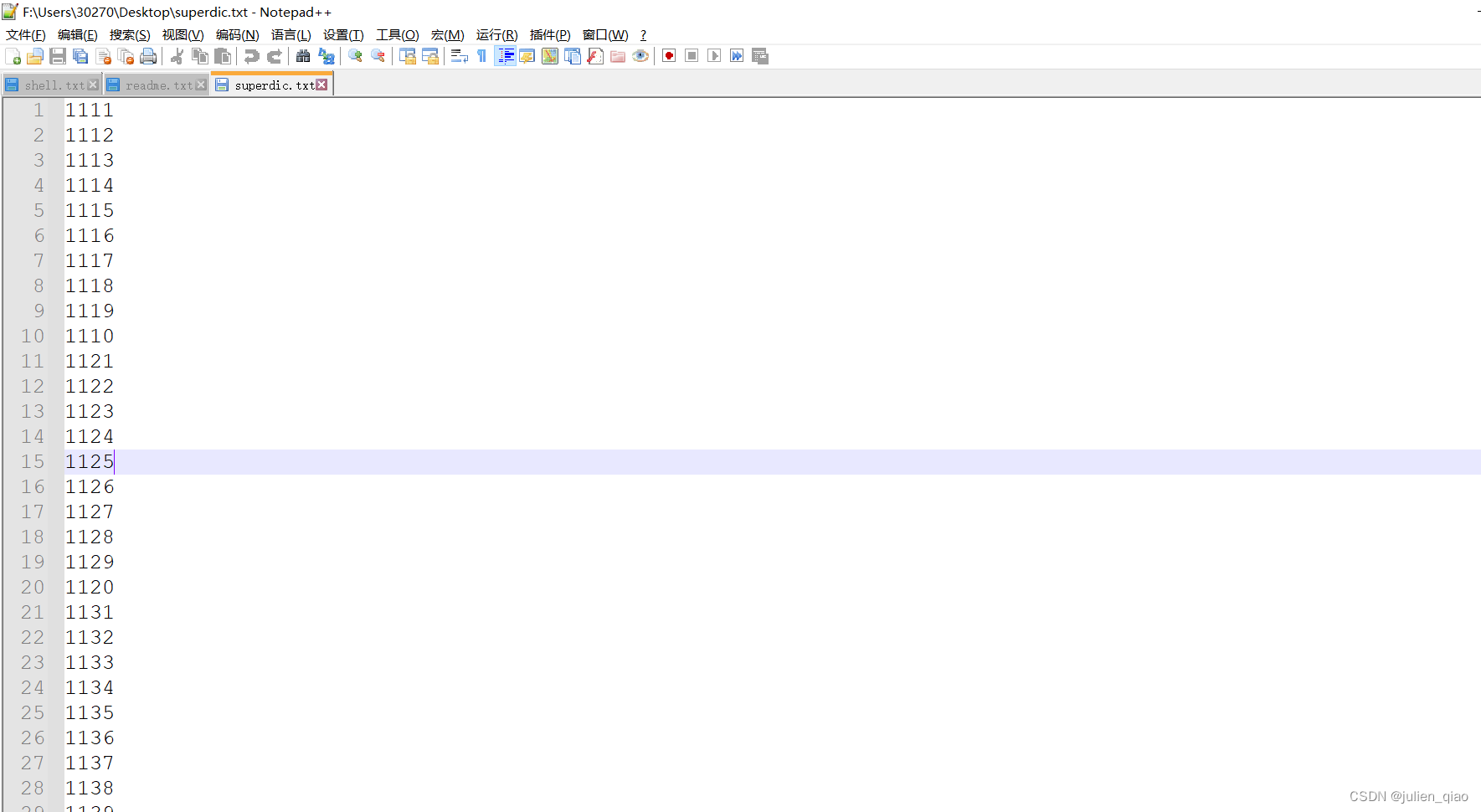The height and width of the screenshot is (812, 1481).
Task: Click the text line containing 1120
Action: (90, 587)
